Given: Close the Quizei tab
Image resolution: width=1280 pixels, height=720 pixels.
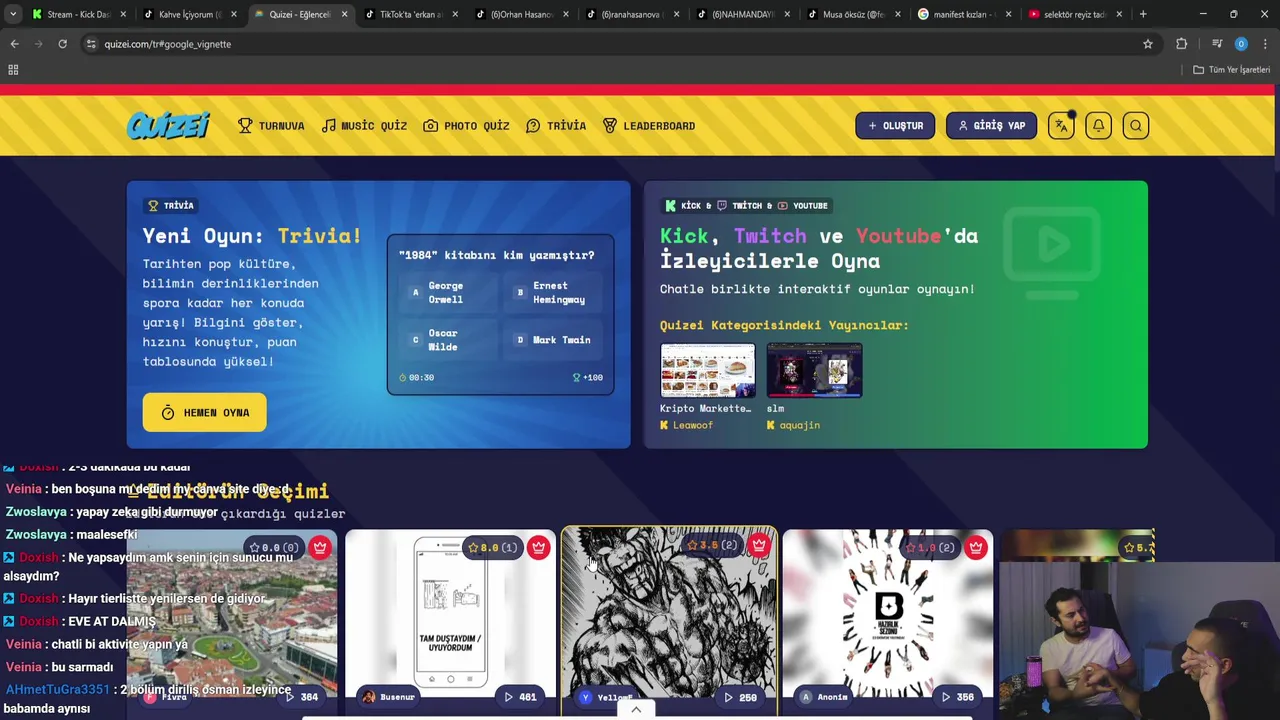Looking at the screenshot, I should click(344, 14).
